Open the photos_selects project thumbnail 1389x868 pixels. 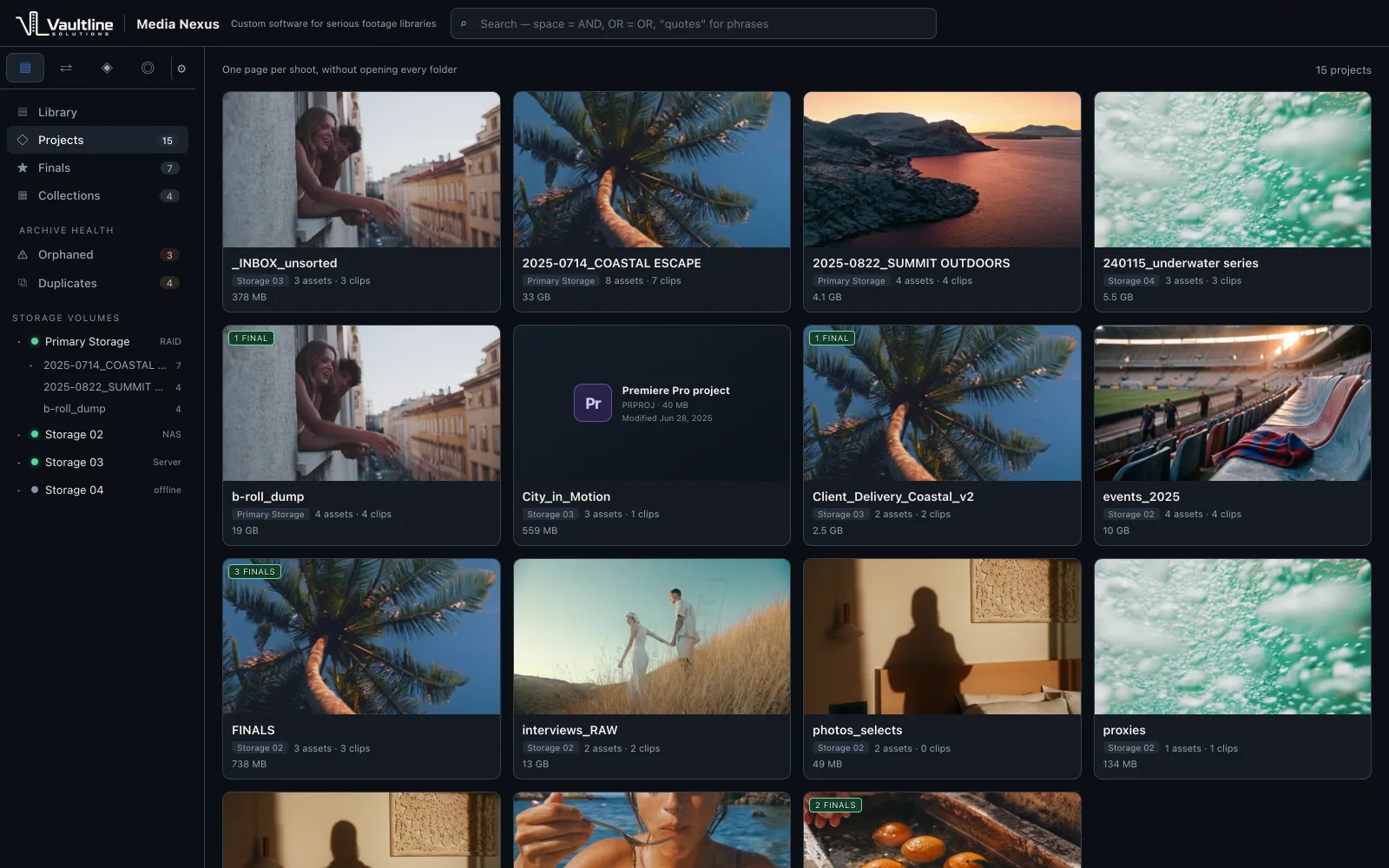coord(942,636)
